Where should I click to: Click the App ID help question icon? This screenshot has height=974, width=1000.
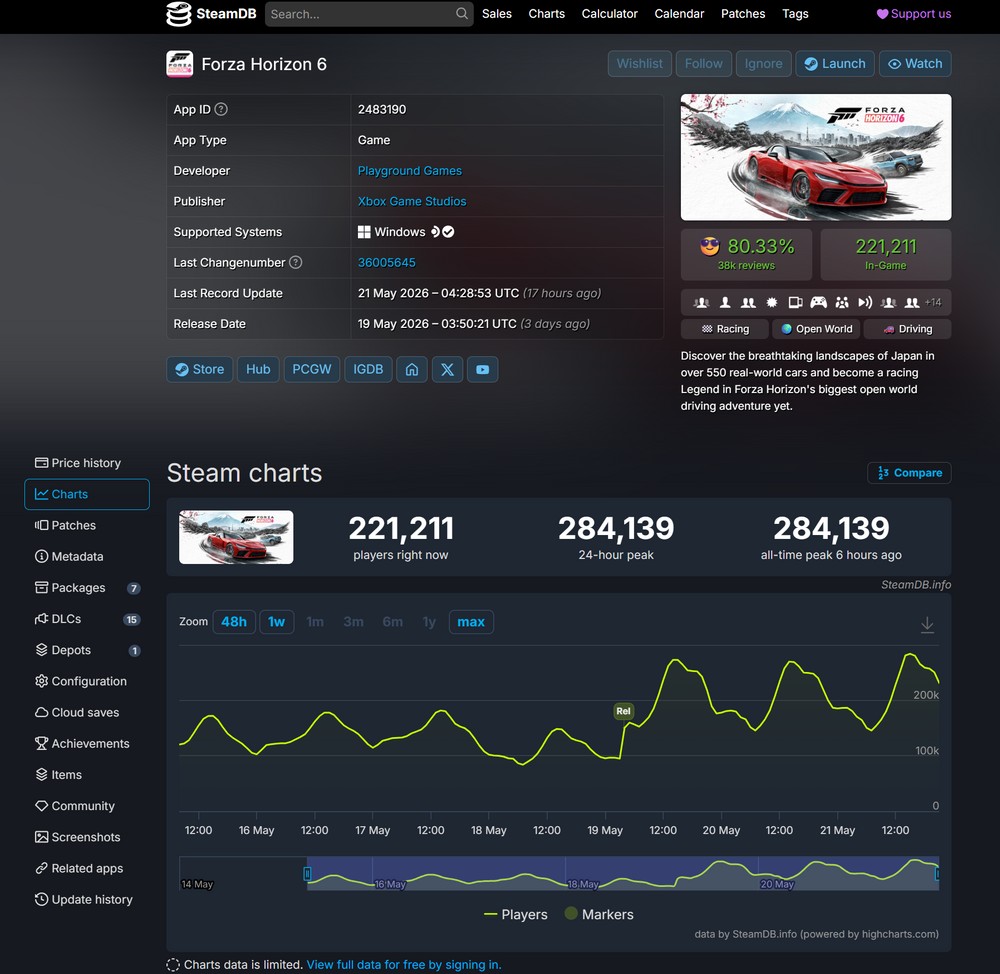point(221,109)
